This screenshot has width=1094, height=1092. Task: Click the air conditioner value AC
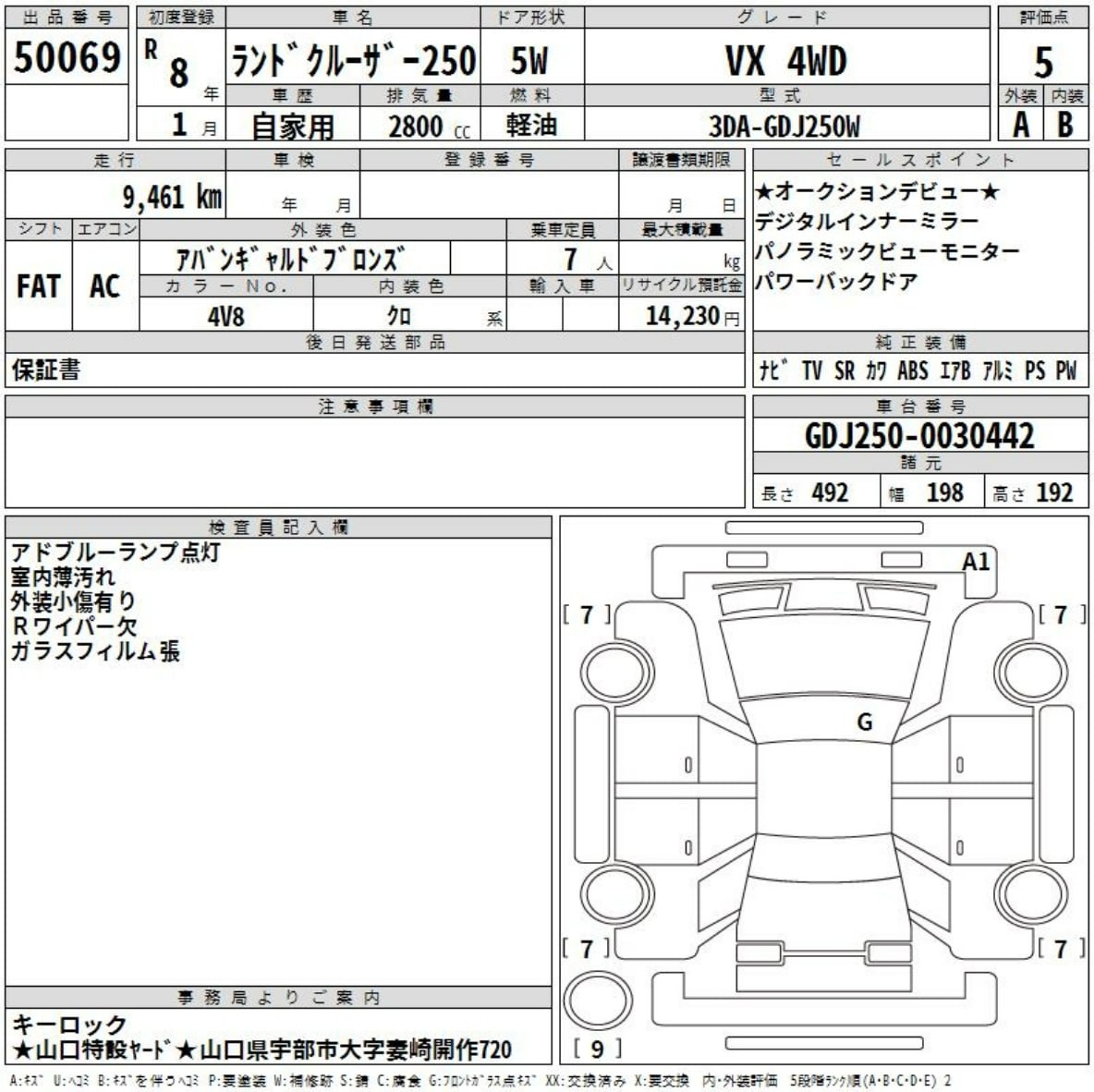coord(104,286)
